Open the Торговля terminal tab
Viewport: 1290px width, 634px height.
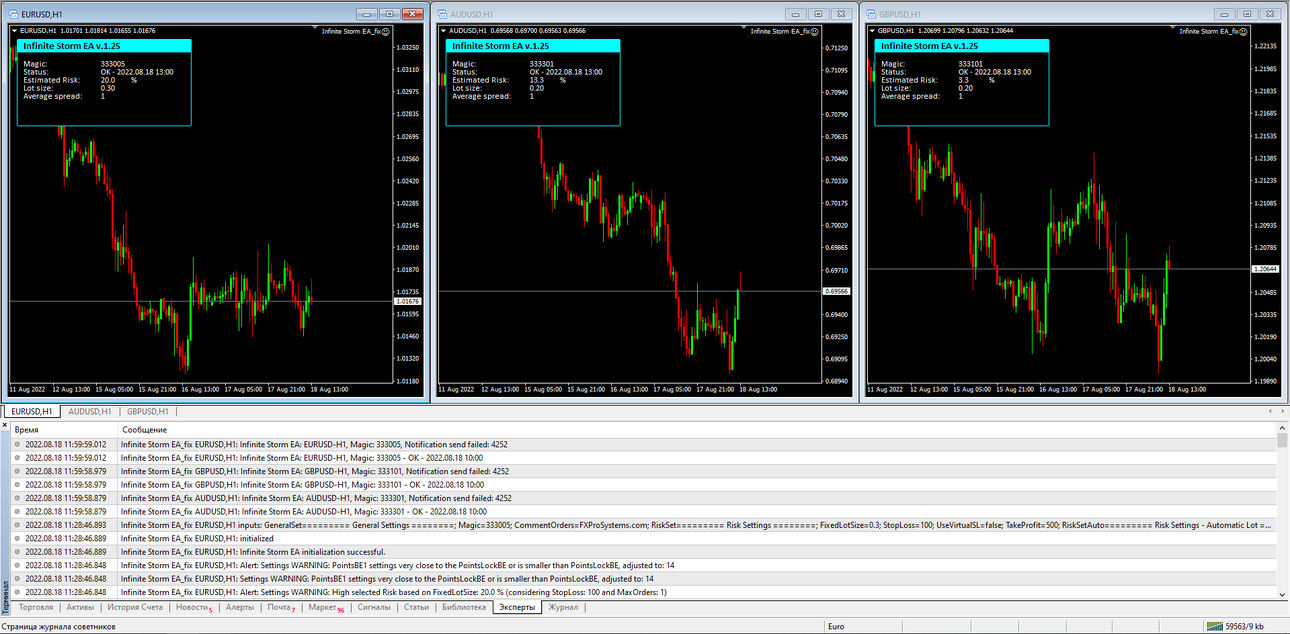click(36, 607)
